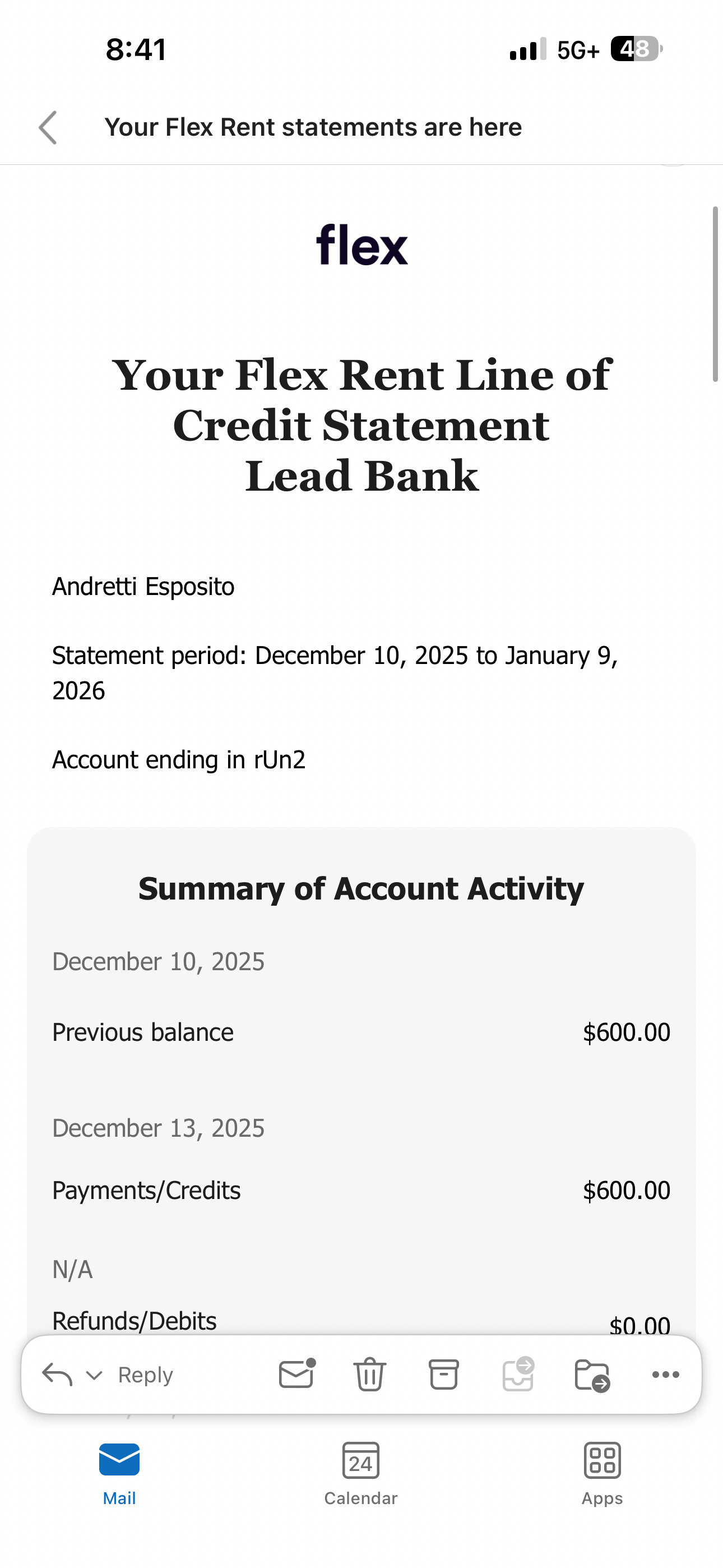Expand reply options chevron beside Reply
This screenshot has height=1568, width=723.
(x=94, y=1375)
